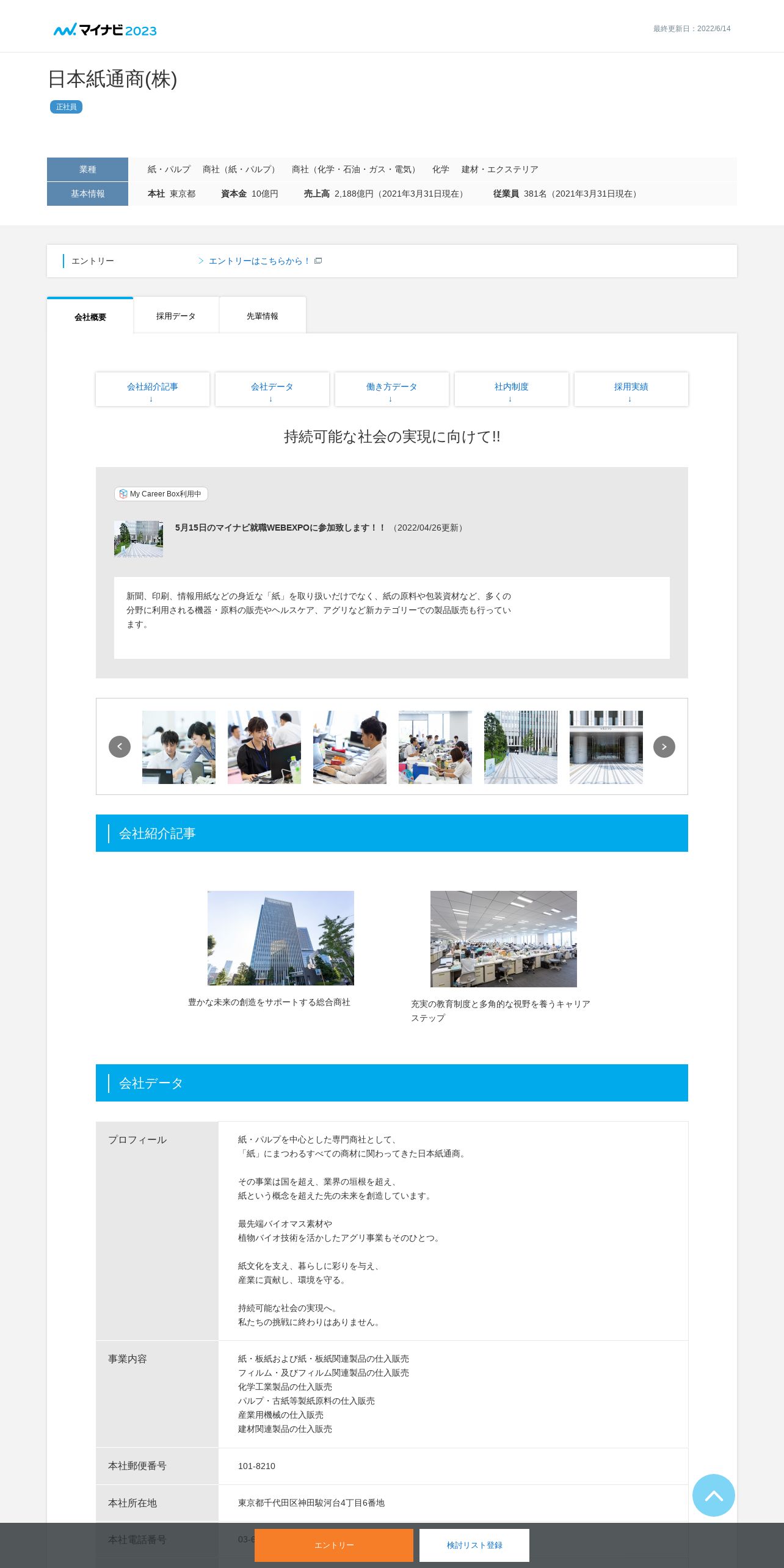
Task: Jump to 会社データ section
Action: click(x=272, y=389)
